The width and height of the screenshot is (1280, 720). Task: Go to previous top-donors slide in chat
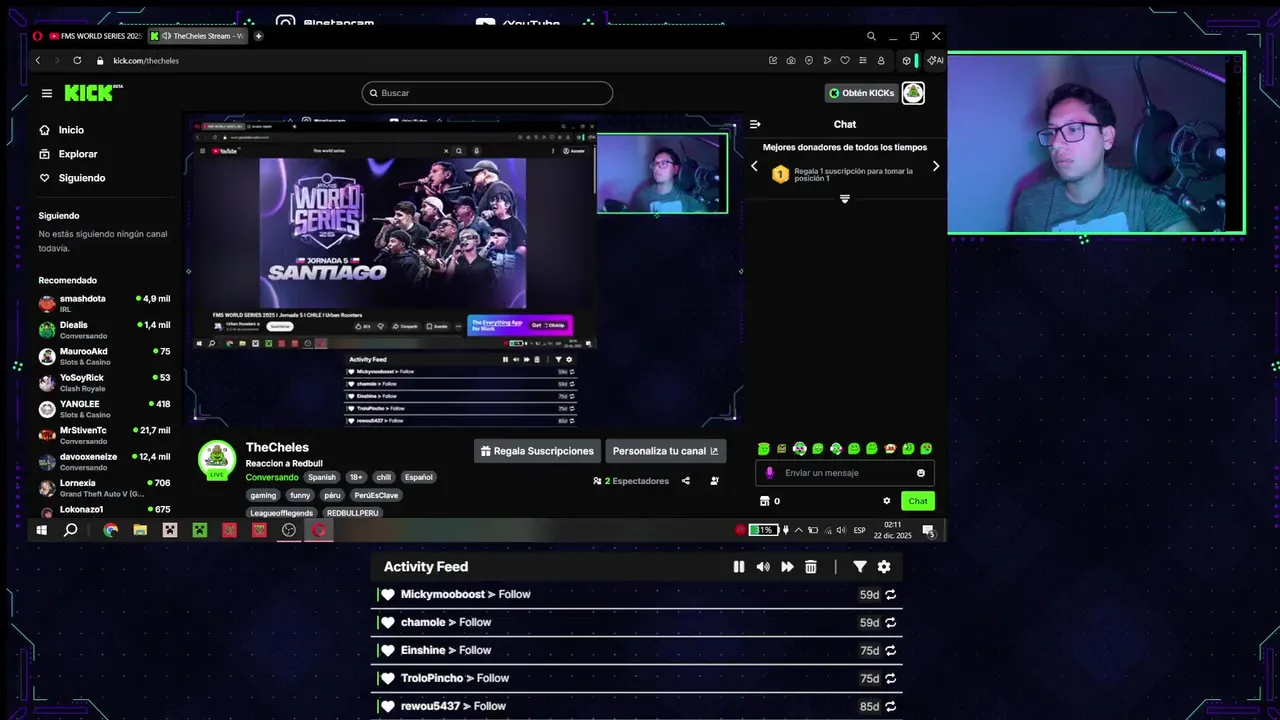pos(754,166)
